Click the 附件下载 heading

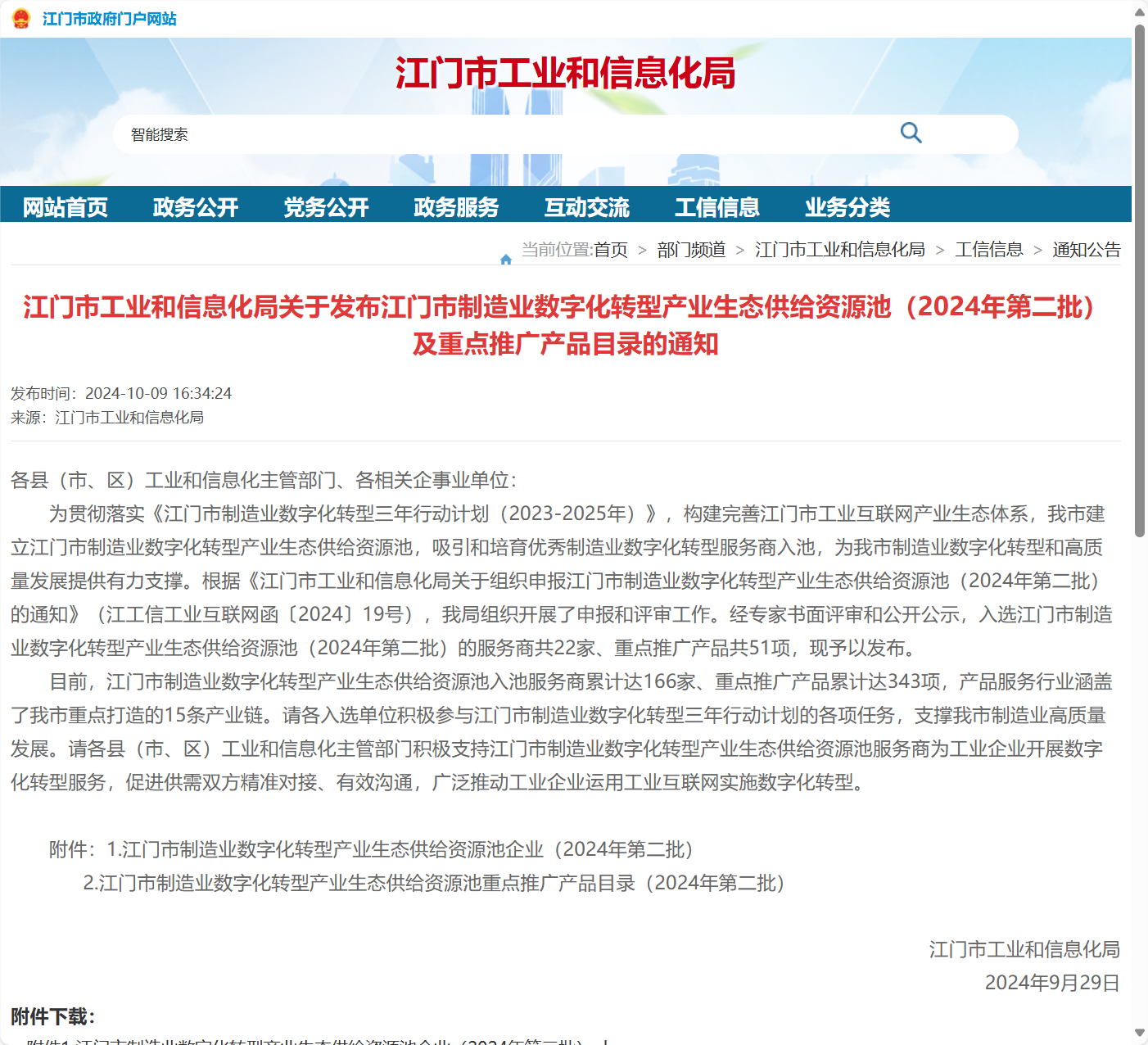click(53, 1017)
